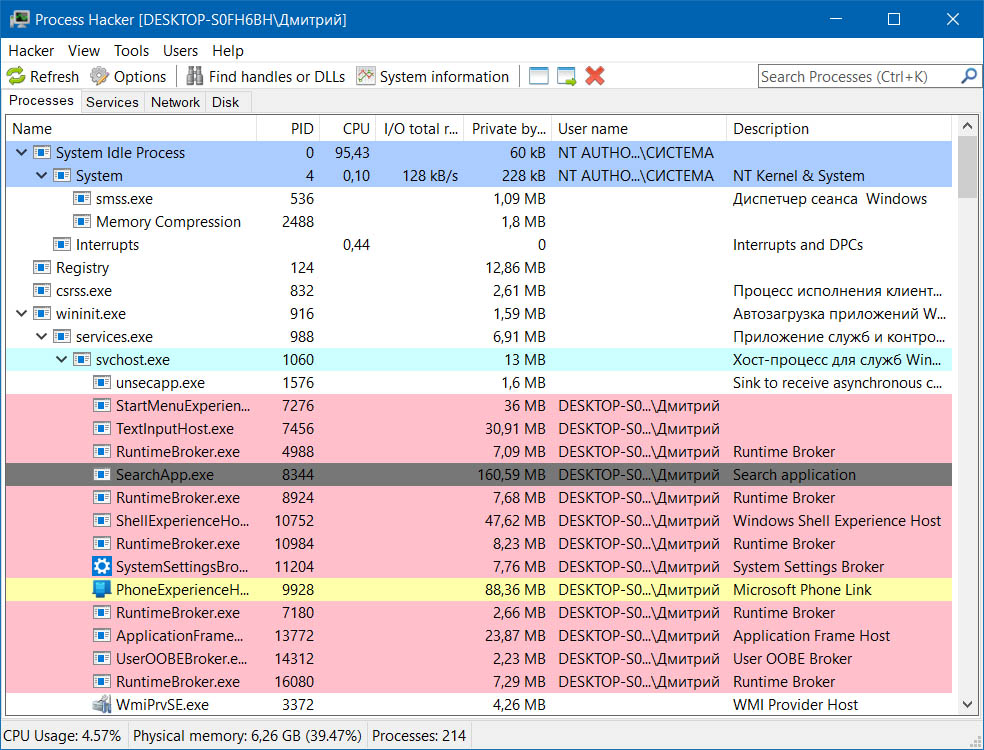The image size is (984, 750).
Task: Click the smss.exe process icon
Action: pos(82,199)
